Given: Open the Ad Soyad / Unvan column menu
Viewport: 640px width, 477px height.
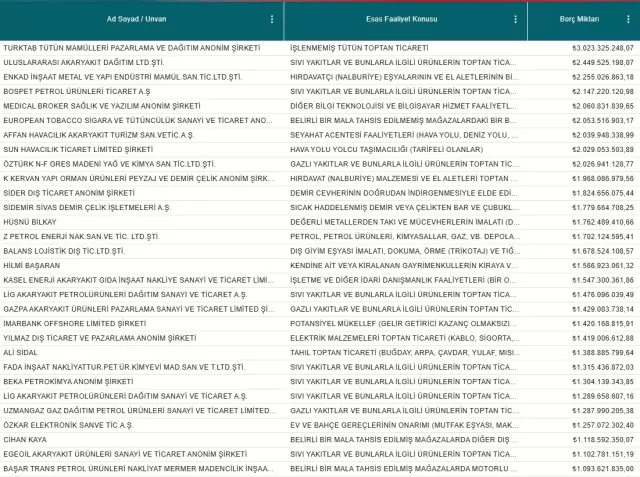Looking at the screenshot, I should click(x=271, y=19).
